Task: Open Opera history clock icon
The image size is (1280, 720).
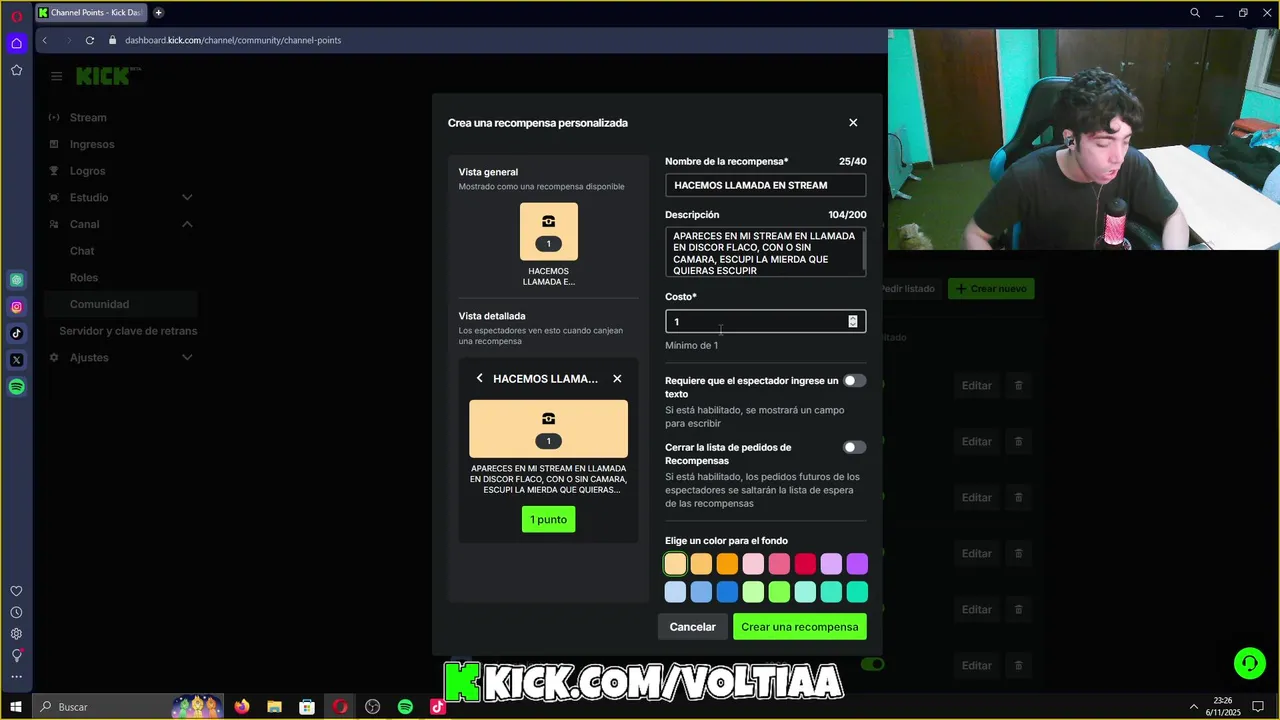Action: pos(16,612)
